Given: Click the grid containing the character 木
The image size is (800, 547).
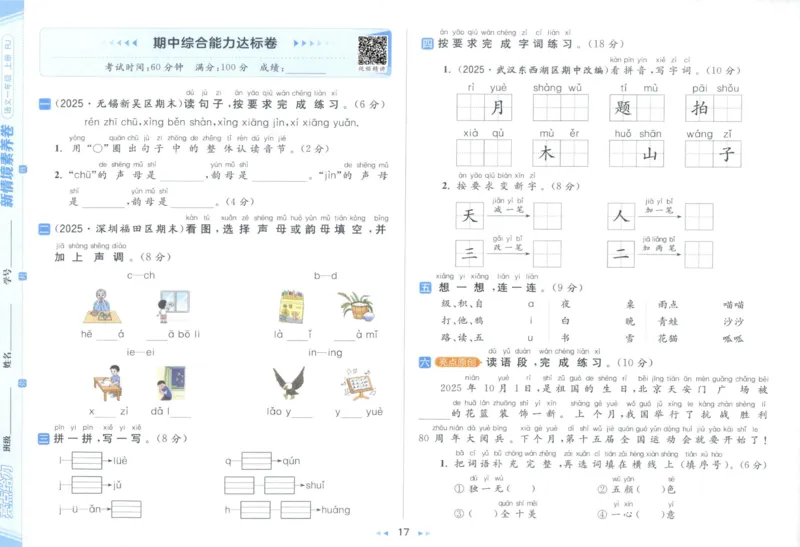Looking at the screenshot, I should click(x=560, y=153).
